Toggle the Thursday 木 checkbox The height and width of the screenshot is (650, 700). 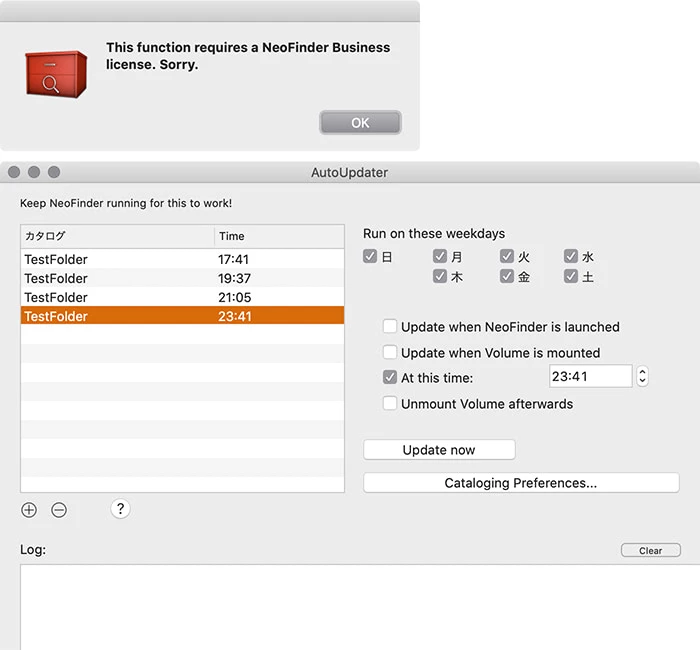click(440, 276)
